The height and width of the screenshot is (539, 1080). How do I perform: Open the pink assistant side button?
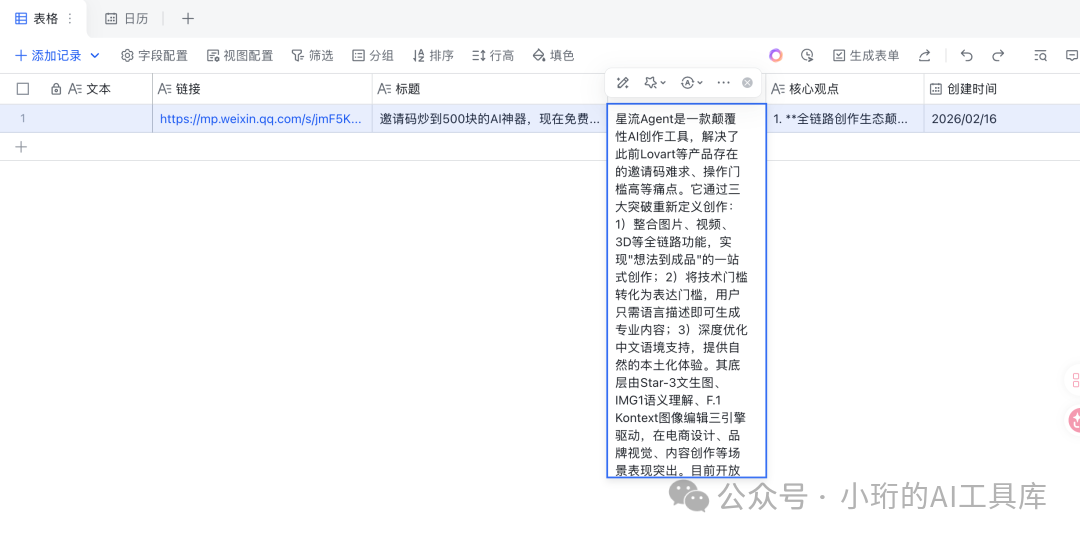[x=1073, y=419]
